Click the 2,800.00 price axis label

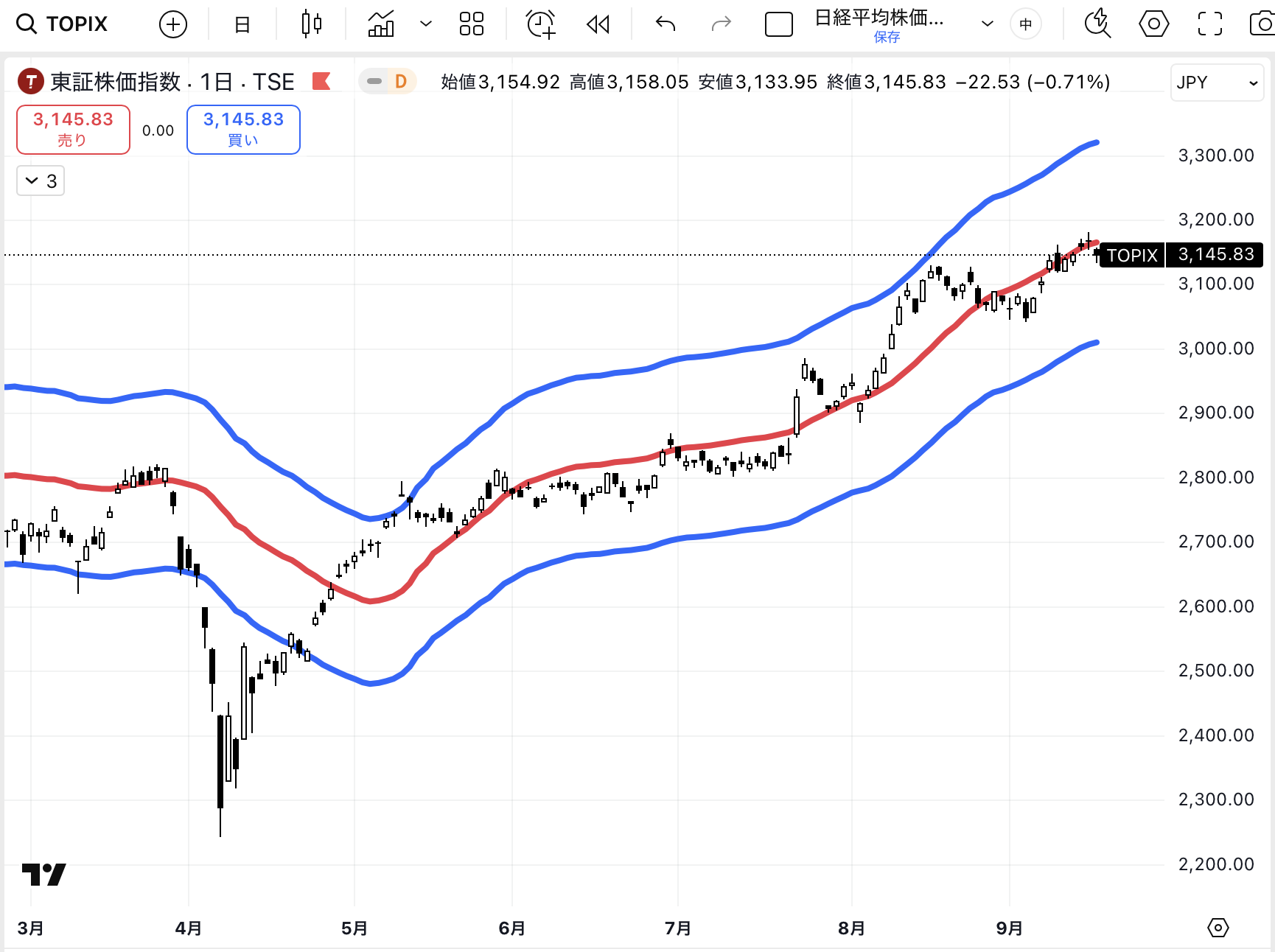coord(1216,477)
